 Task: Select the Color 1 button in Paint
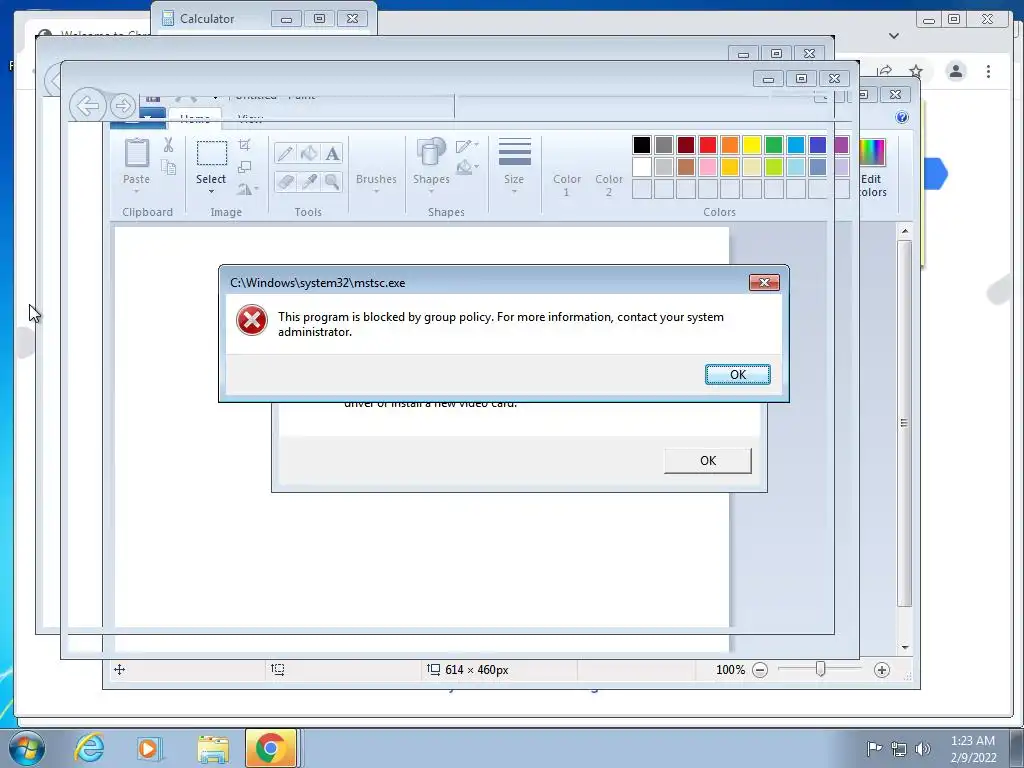click(x=566, y=167)
